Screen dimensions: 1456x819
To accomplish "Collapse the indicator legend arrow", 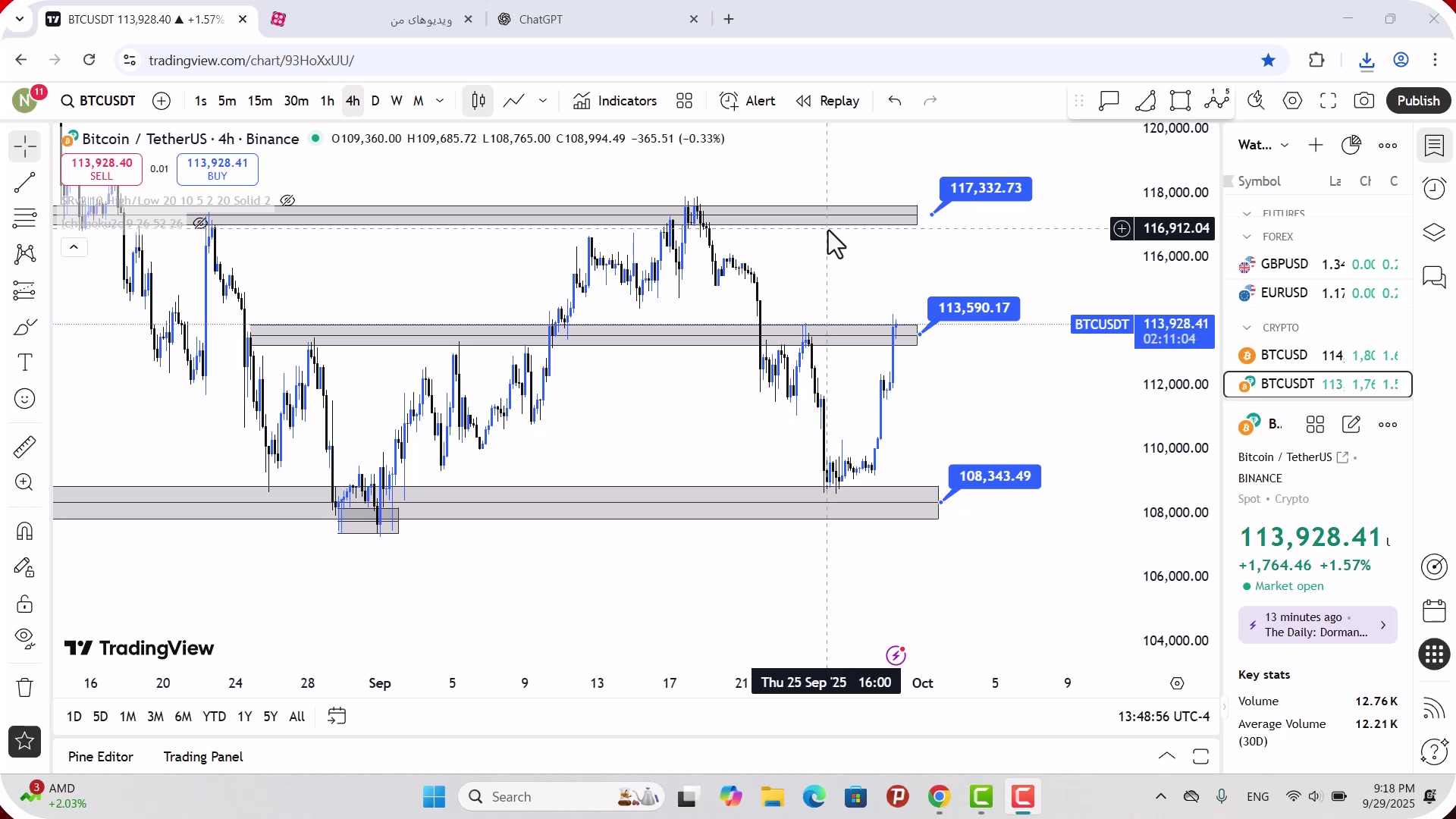I will [74, 247].
